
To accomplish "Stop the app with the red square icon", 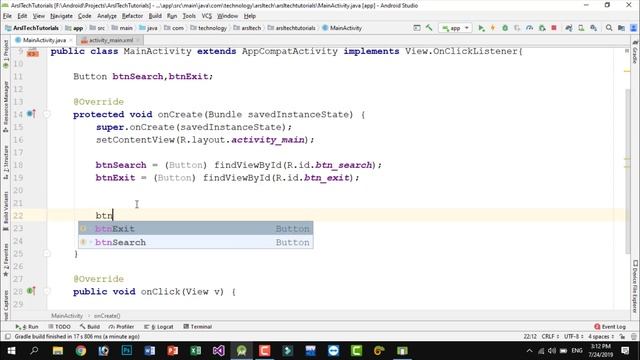I will click(x=554, y=28).
